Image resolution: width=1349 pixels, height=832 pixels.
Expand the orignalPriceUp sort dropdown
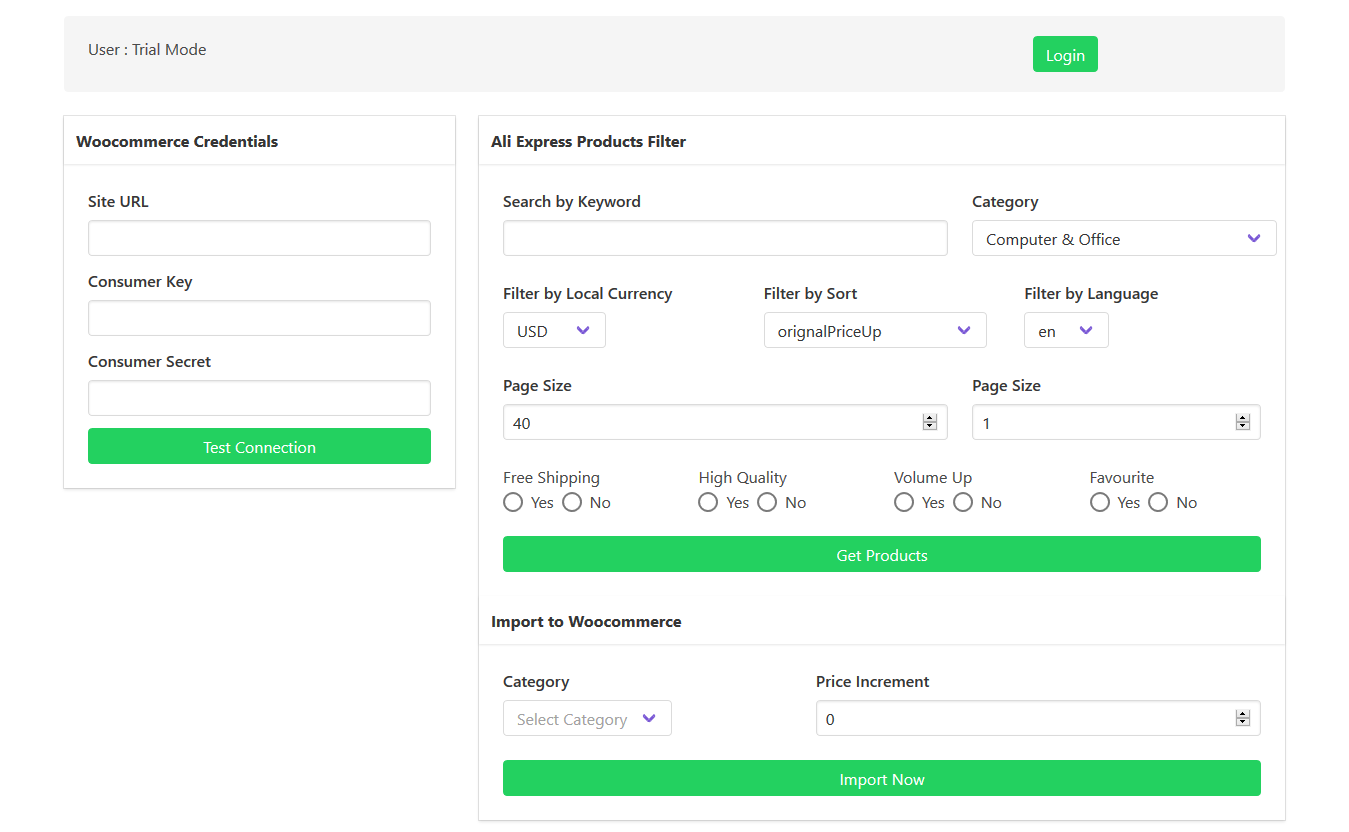tap(875, 330)
